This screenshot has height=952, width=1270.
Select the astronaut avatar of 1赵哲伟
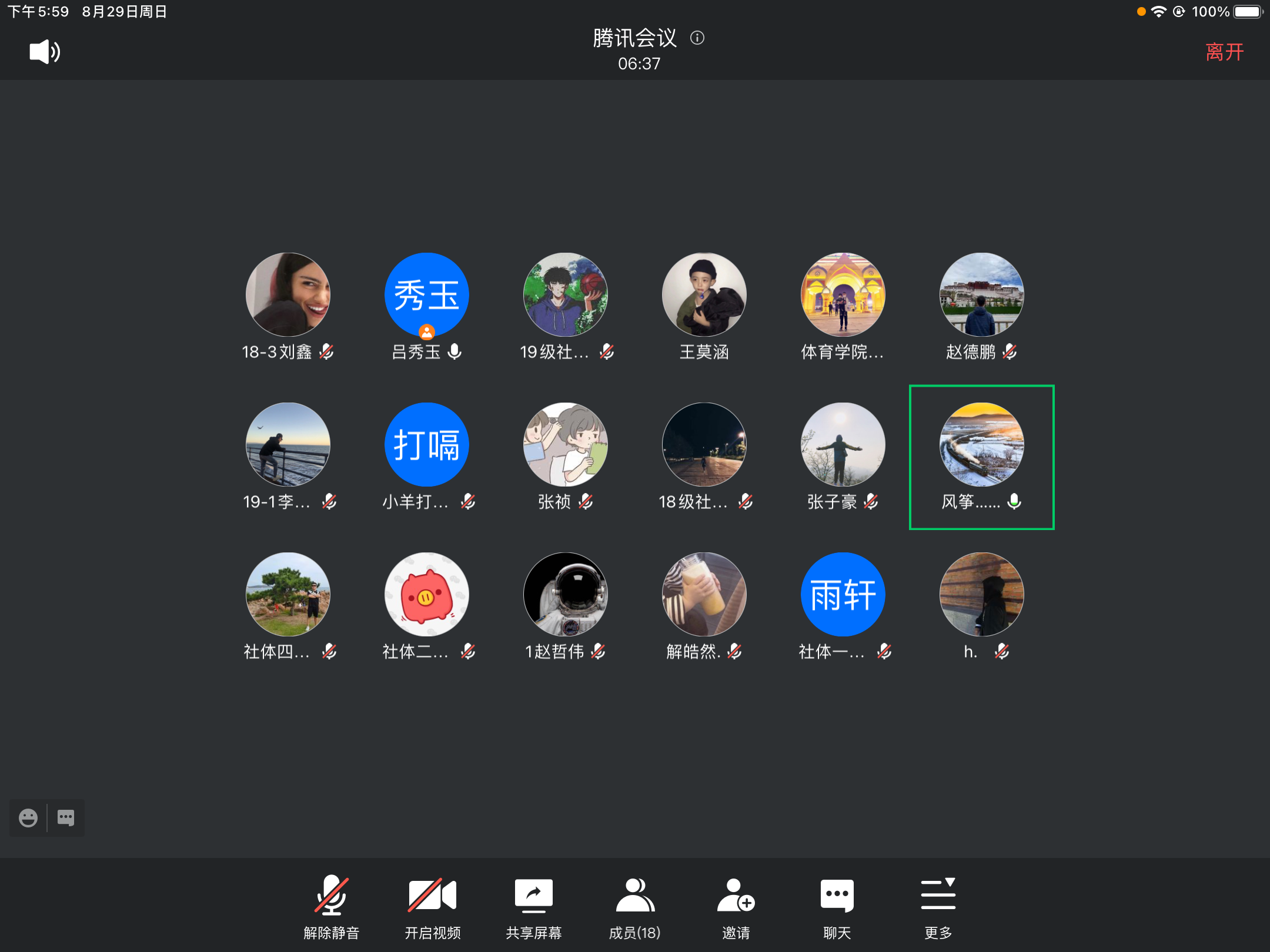click(565, 595)
